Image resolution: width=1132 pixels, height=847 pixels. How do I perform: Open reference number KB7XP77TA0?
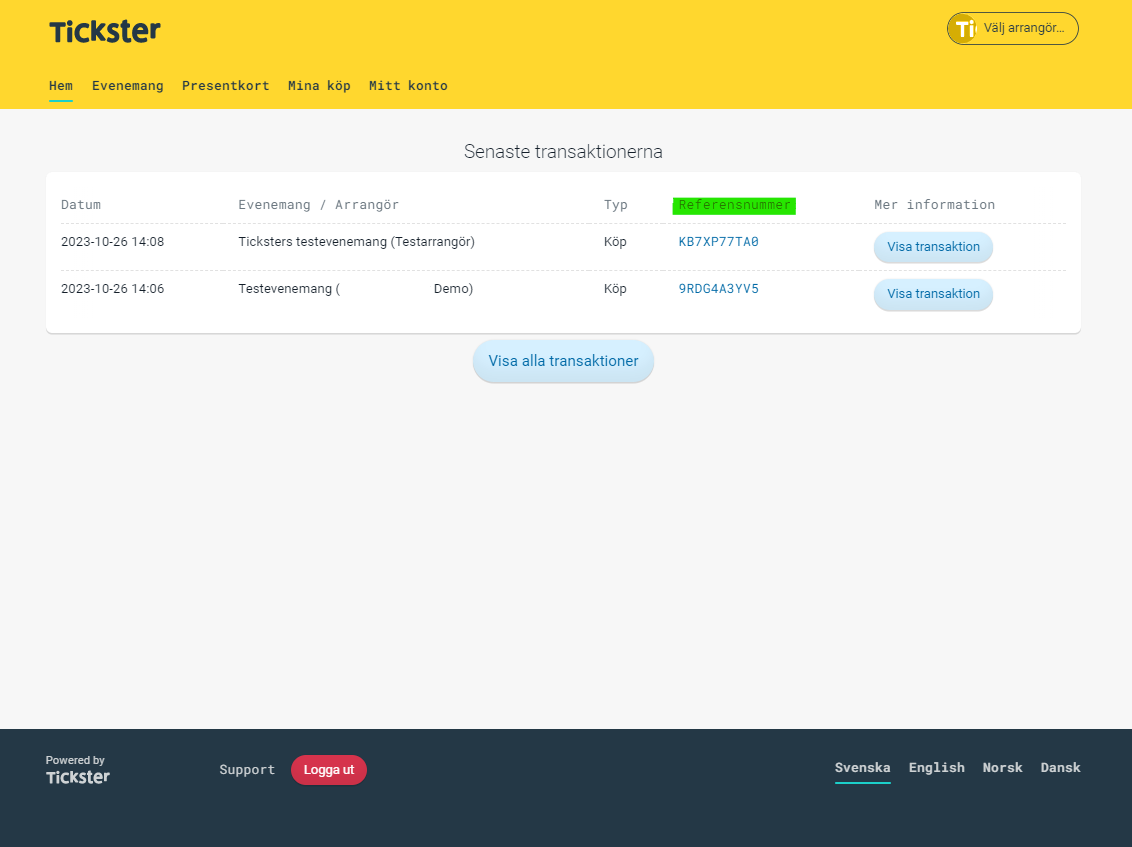pos(719,241)
